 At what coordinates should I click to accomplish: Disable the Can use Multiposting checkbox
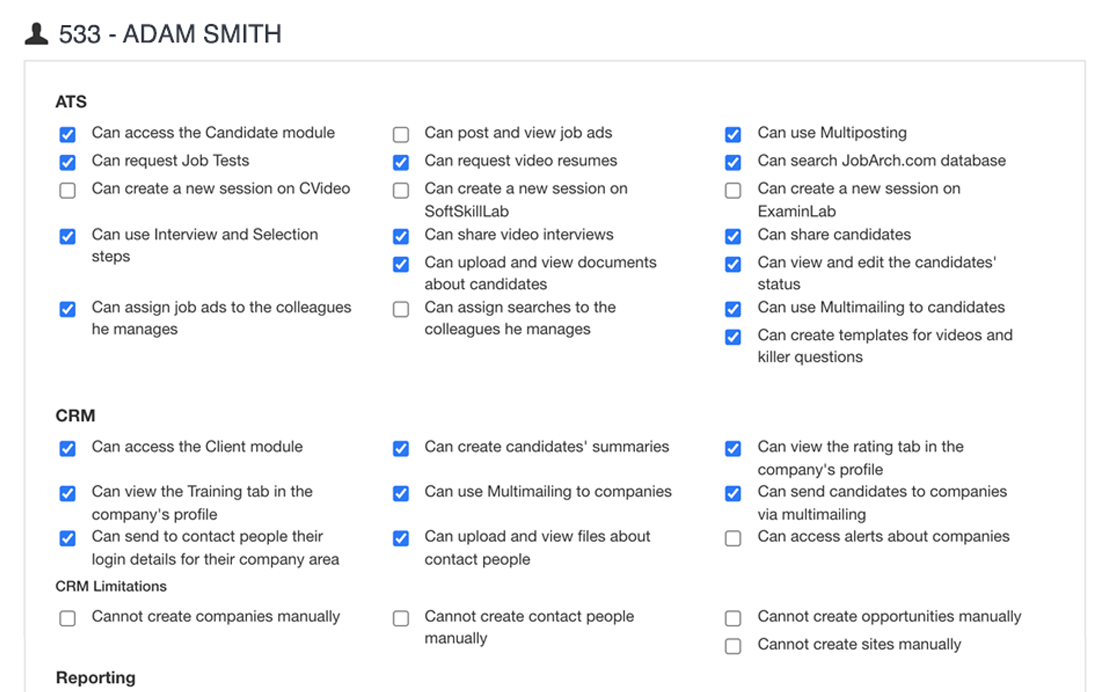[733, 134]
